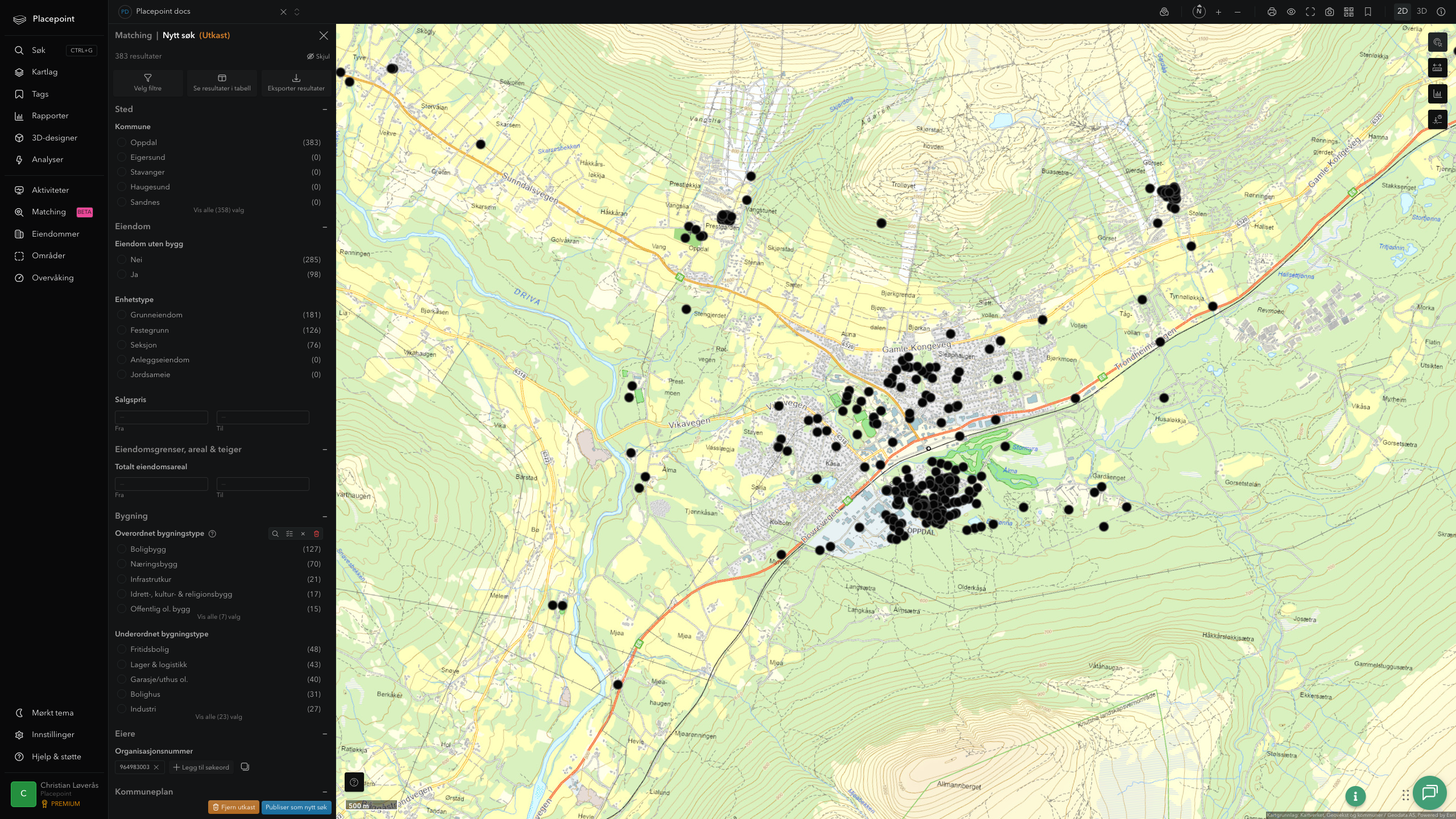
Task: Copy the Organisasjonsnummer keywords
Action: point(245,767)
